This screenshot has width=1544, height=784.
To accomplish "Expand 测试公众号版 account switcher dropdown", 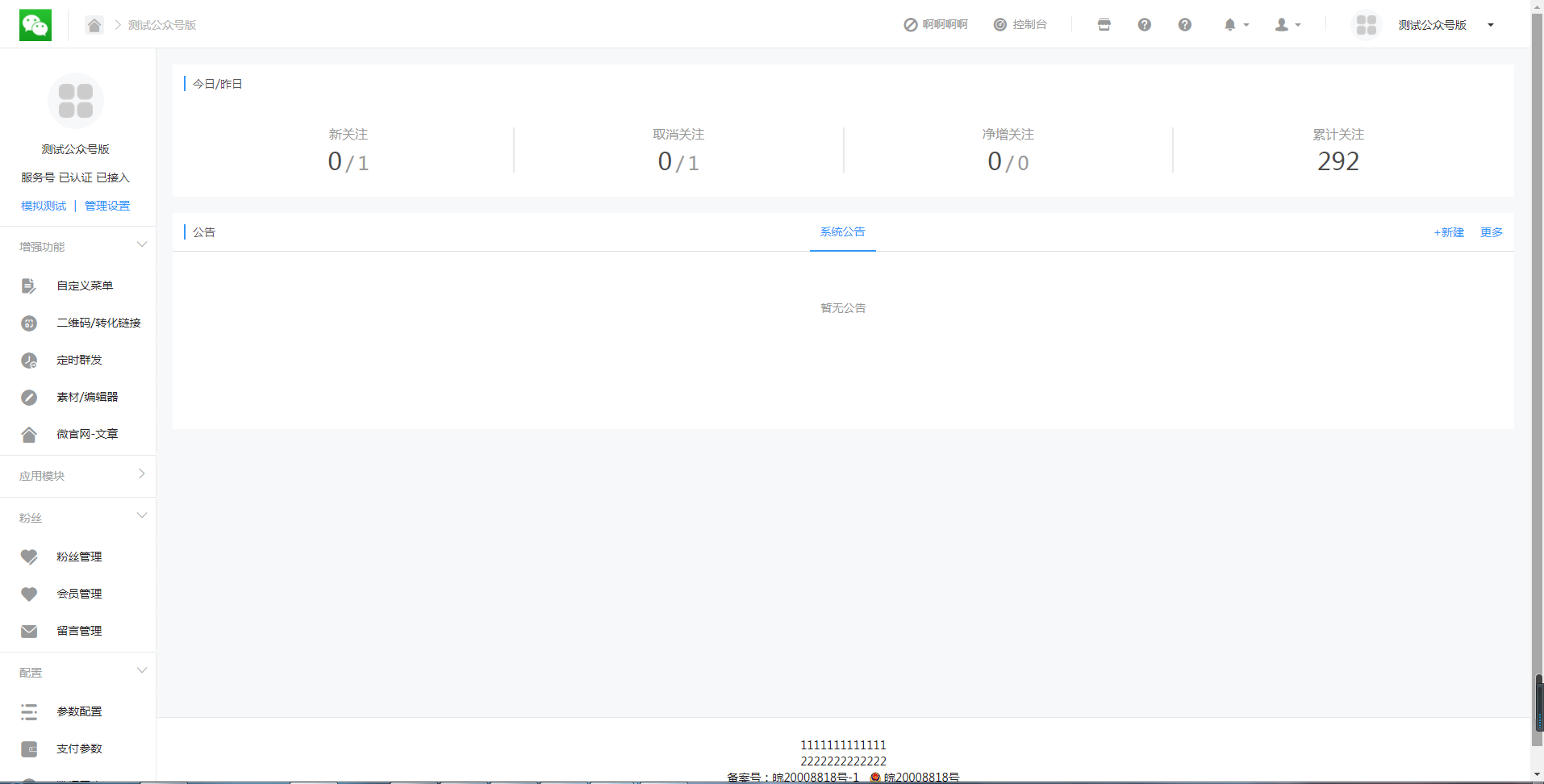I will click(1446, 25).
